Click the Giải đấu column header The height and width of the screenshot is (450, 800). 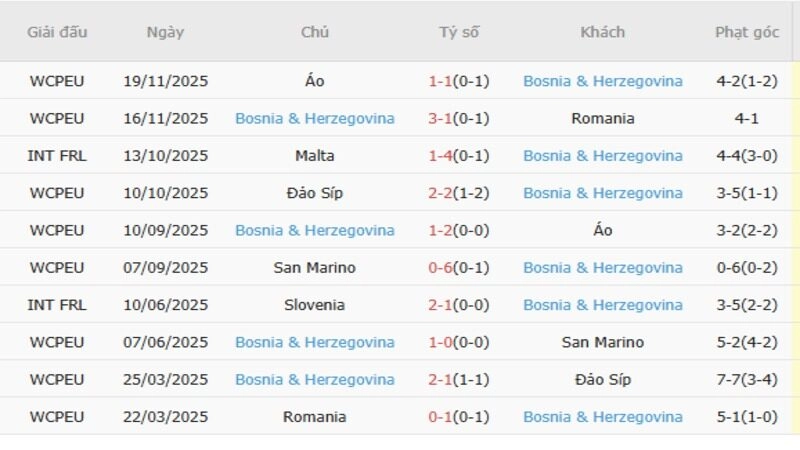(x=57, y=32)
